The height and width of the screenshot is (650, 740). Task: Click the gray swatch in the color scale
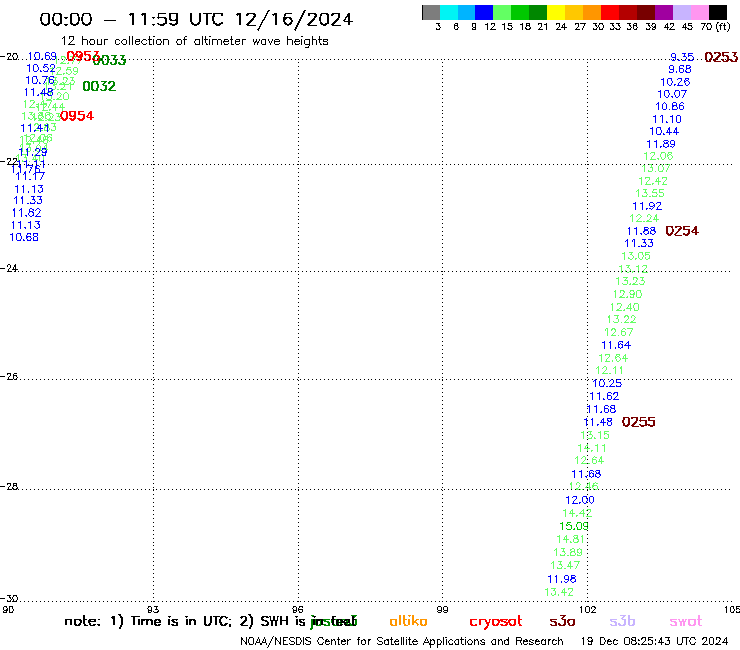431,12
